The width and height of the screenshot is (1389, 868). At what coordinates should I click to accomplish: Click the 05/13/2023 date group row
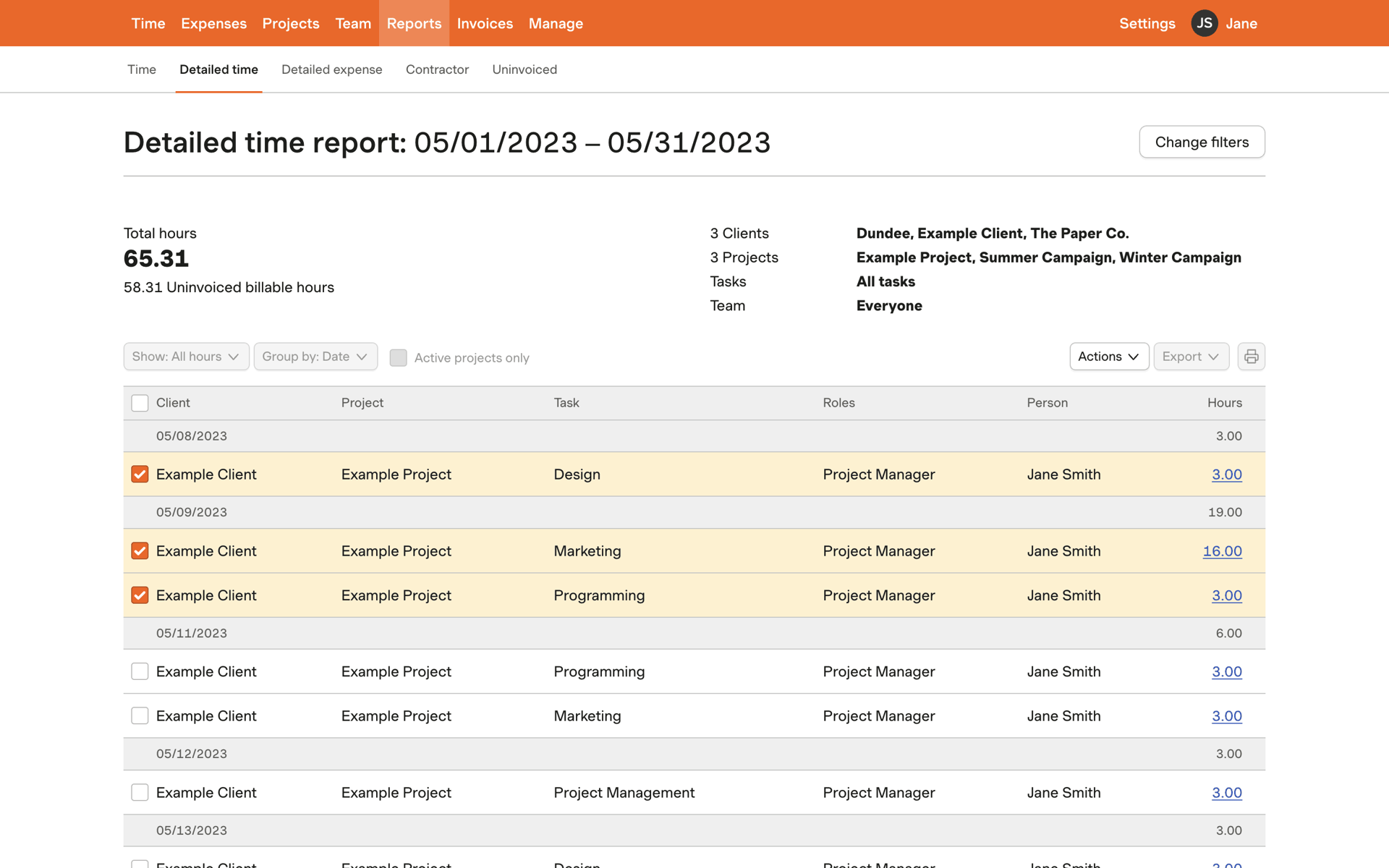click(x=694, y=830)
